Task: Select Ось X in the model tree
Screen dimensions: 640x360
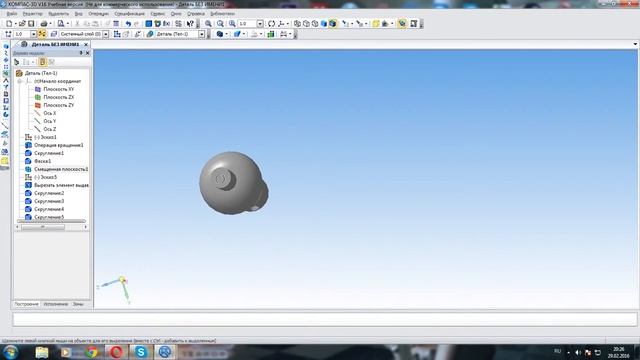Action: [50, 113]
